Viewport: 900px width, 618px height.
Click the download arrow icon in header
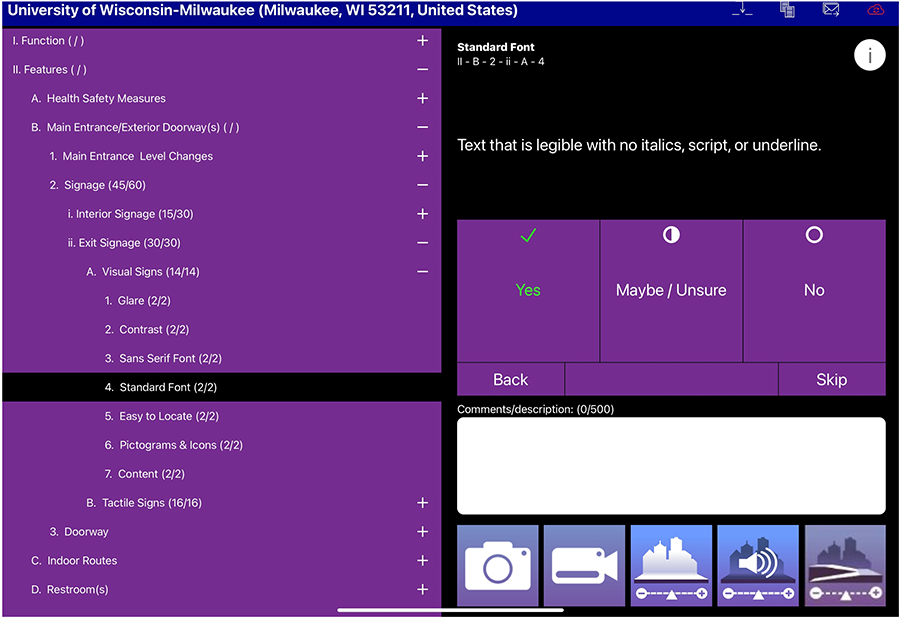click(742, 11)
